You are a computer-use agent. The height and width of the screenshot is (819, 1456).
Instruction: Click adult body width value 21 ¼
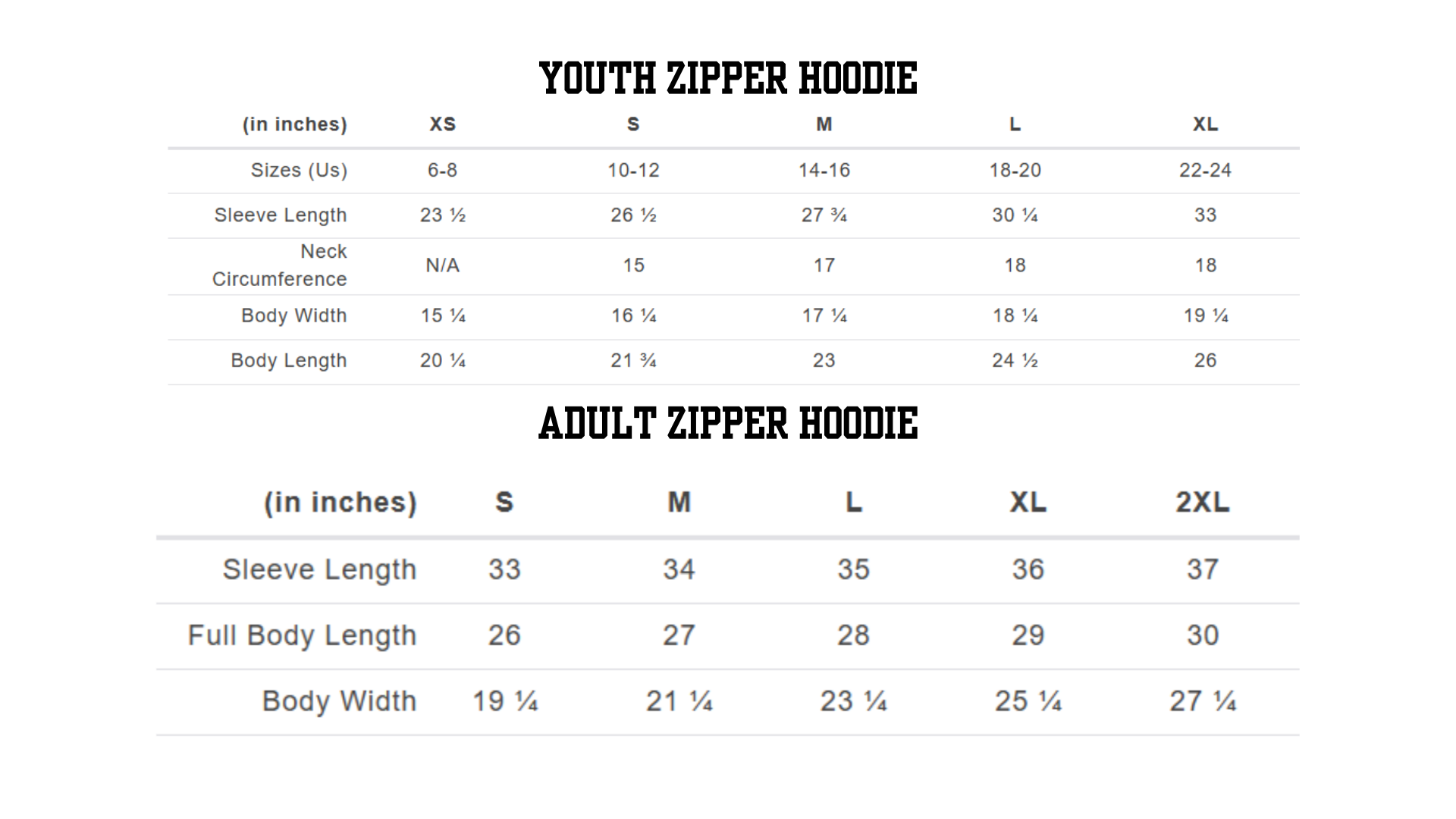[x=679, y=701]
